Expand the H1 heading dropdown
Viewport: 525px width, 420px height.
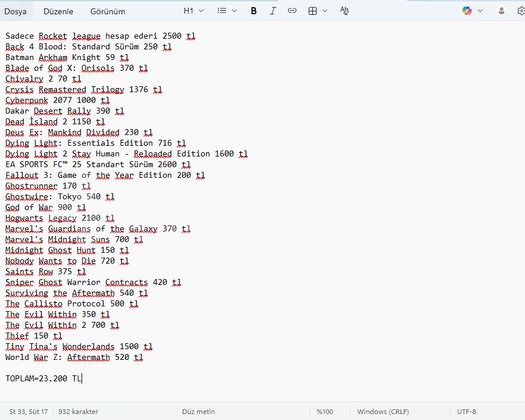[193, 11]
